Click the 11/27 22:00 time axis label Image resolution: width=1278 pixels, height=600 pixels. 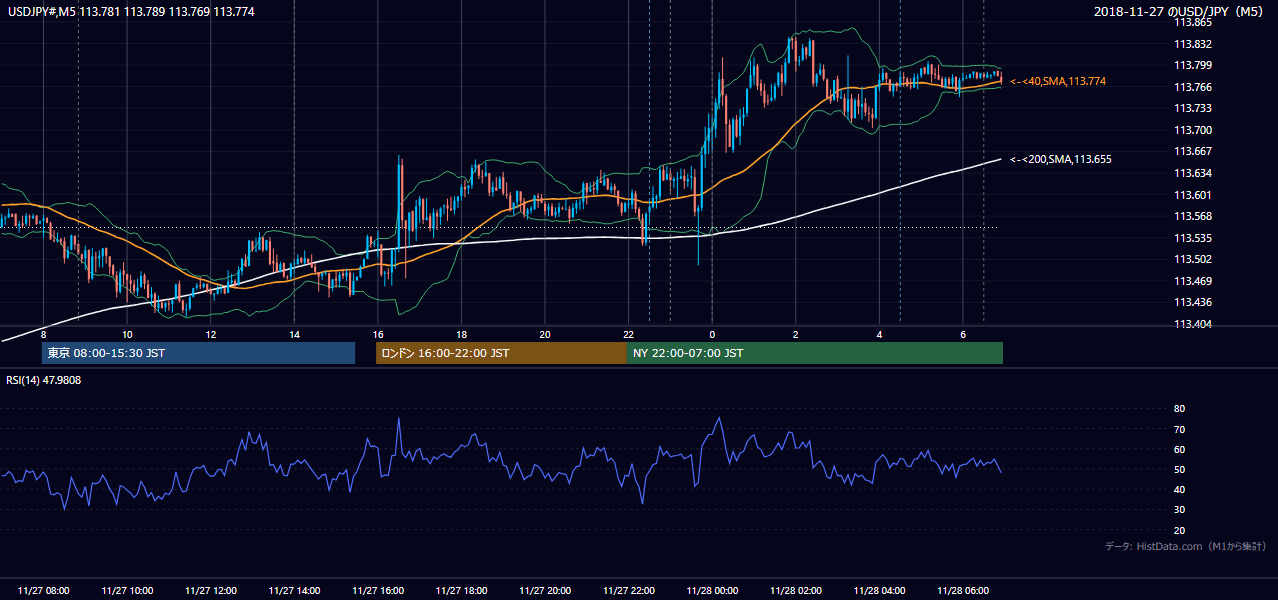click(628, 591)
